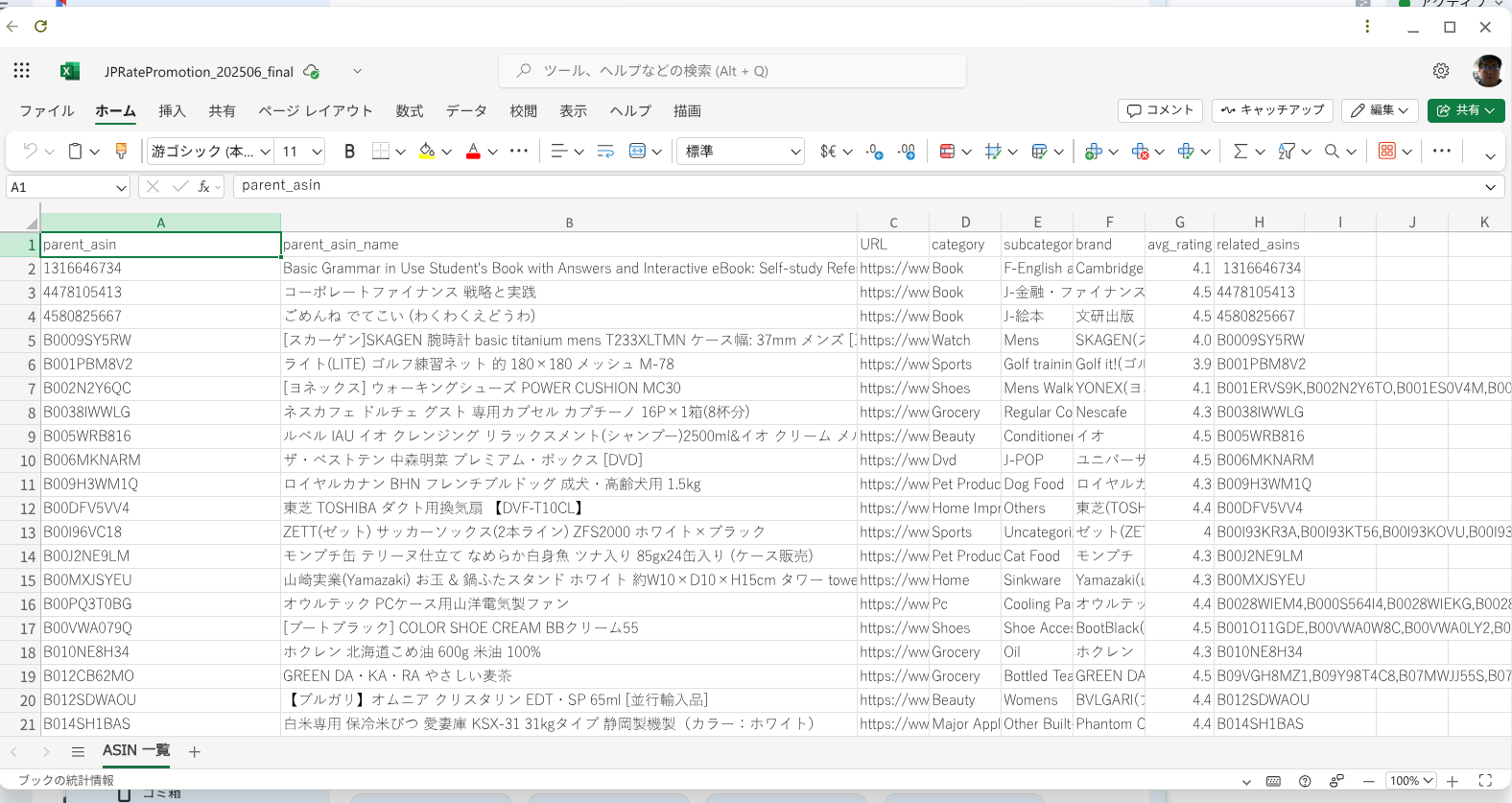Open Excel settings gear
The width and height of the screenshot is (1512, 803).
tap(1441, 71)
